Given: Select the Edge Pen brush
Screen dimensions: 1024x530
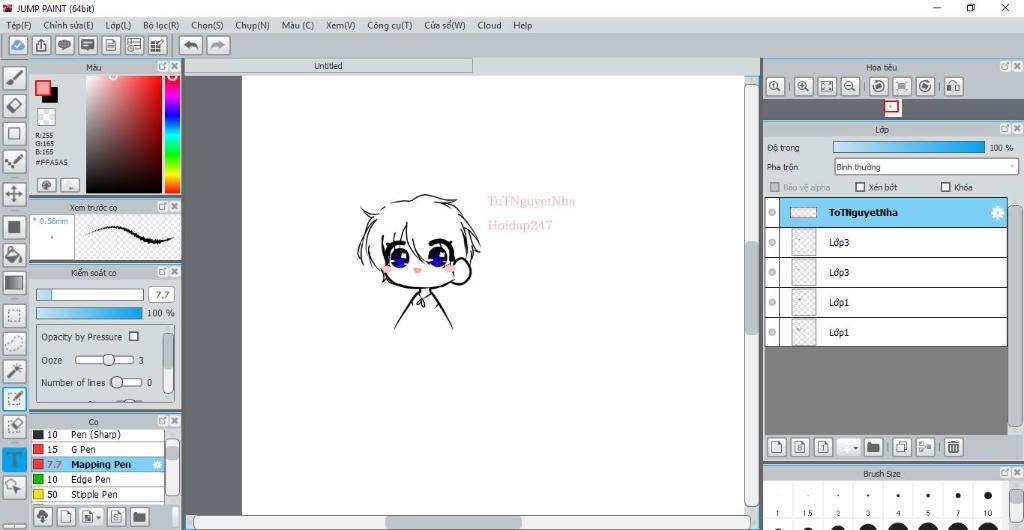Looking at the screenshot, I should 97,480.
